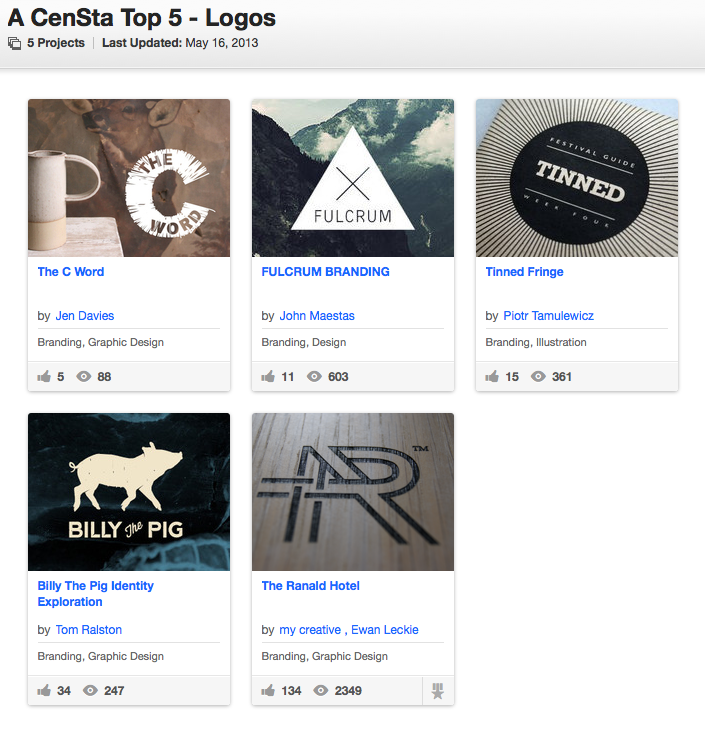Visit Jen Davies' profile
Screen dimensions: 705x737
85,316
